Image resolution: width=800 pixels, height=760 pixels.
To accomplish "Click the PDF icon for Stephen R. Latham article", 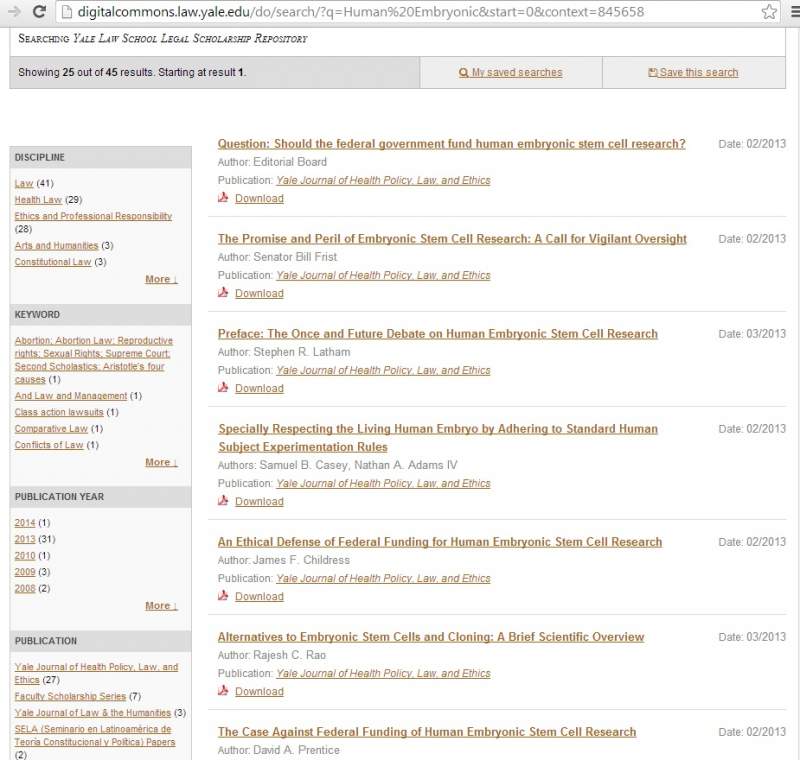I will tap(223, 387).
